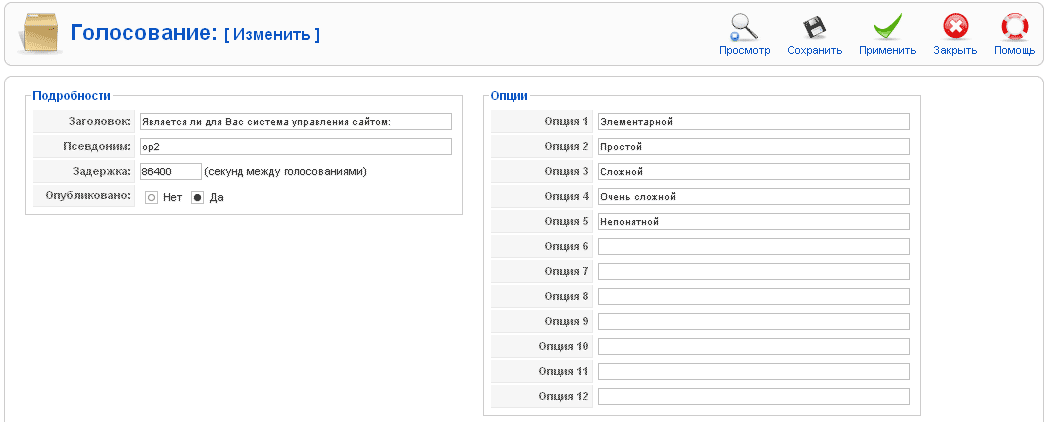Click the Задержка field with 86400

(x=170, y=172)
